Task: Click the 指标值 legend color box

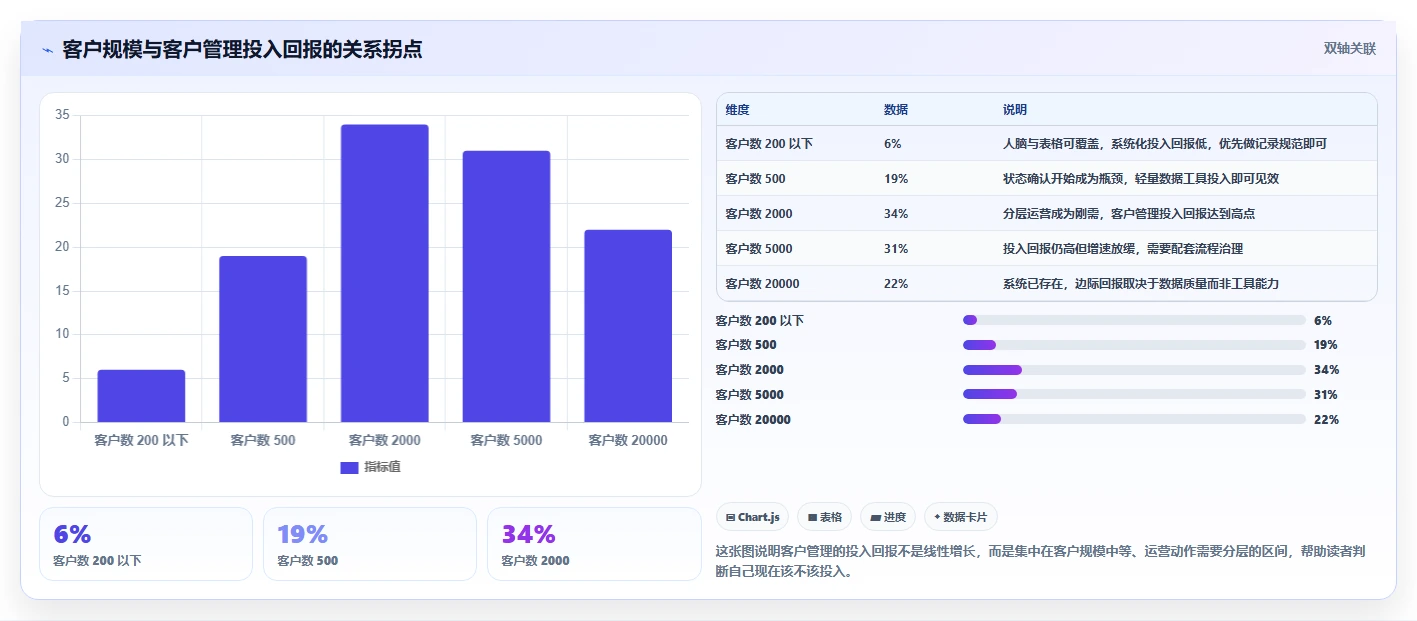Action: point(349,467)
